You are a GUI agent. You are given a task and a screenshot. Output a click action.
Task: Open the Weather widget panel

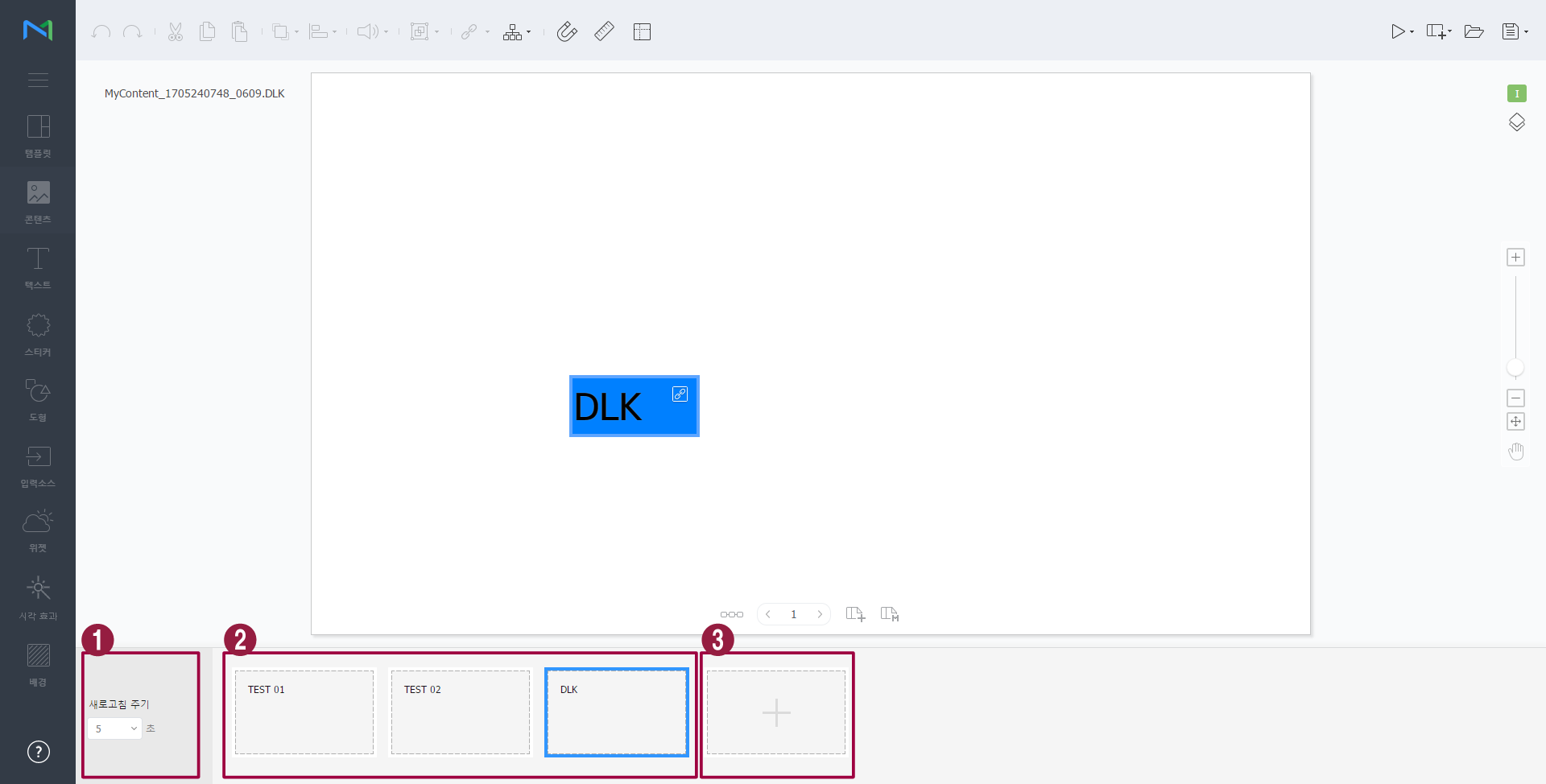(x=38, y=530)
